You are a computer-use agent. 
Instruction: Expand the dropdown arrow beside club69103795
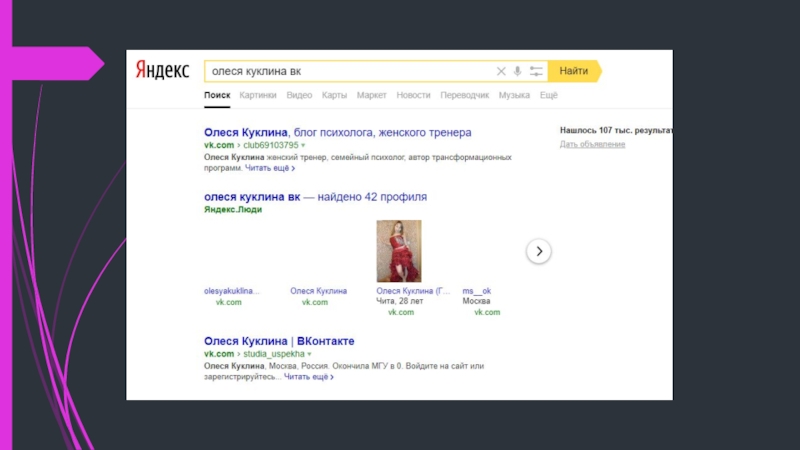pyautogui.click(x=303, y=145)
